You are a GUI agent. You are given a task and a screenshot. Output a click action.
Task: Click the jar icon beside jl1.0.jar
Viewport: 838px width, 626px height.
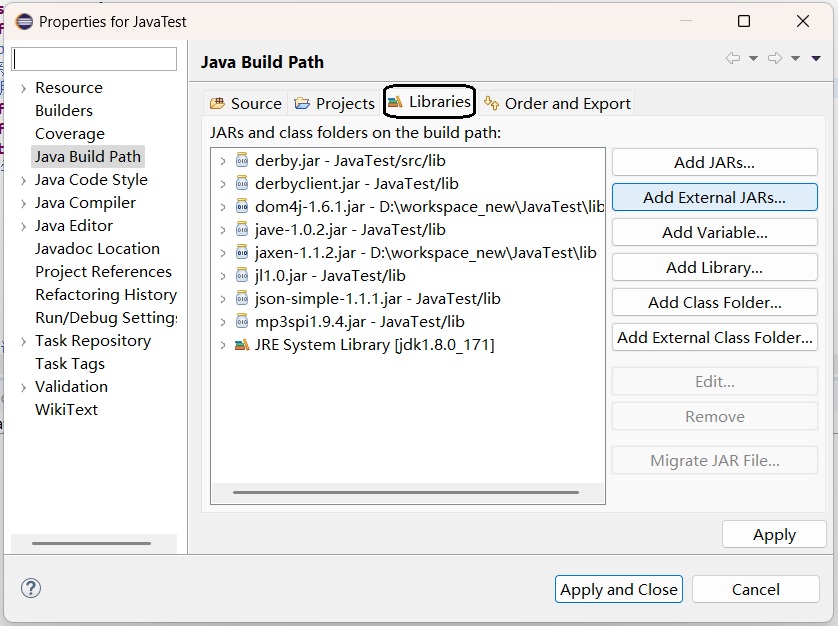[x=242, y=275]
